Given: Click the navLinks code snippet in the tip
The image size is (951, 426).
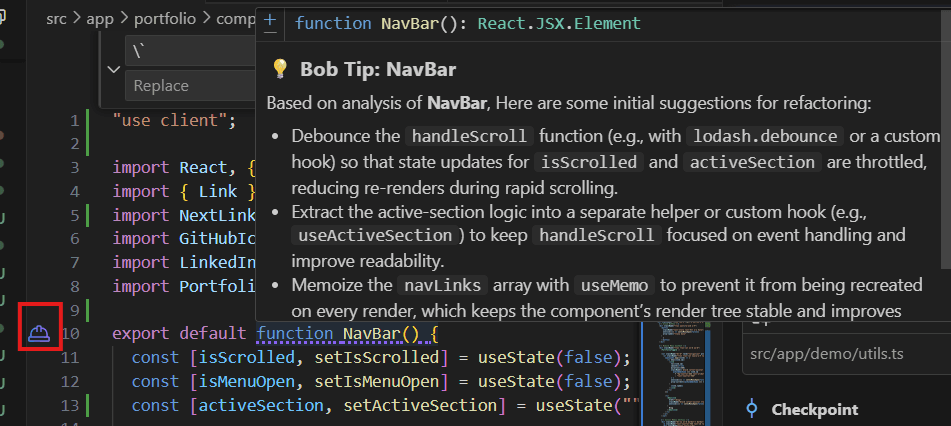Looking at the screenshot, I should pos(442,285).
